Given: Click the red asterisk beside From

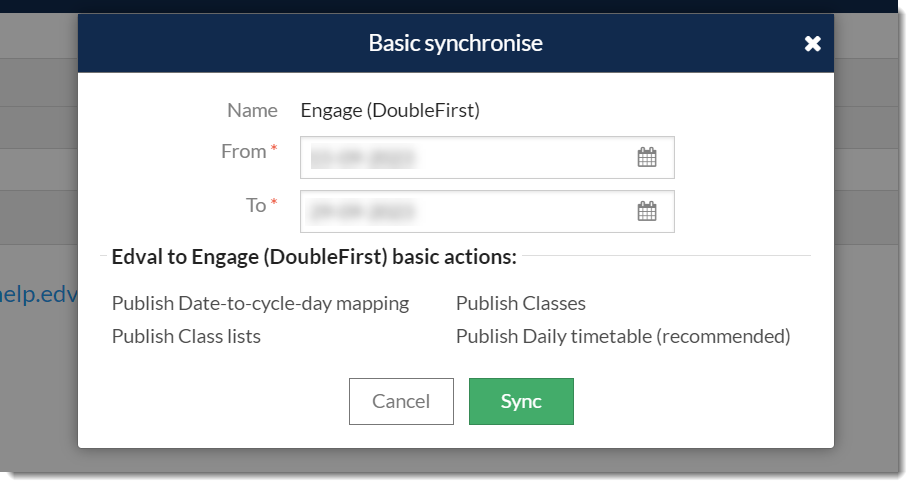Looking at the screenshot, I should (x=274, y=148).
